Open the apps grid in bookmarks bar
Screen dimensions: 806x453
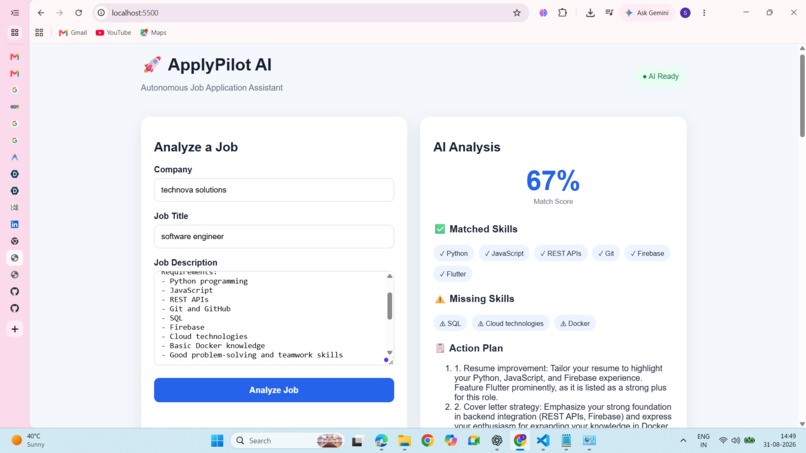[39, 32]
